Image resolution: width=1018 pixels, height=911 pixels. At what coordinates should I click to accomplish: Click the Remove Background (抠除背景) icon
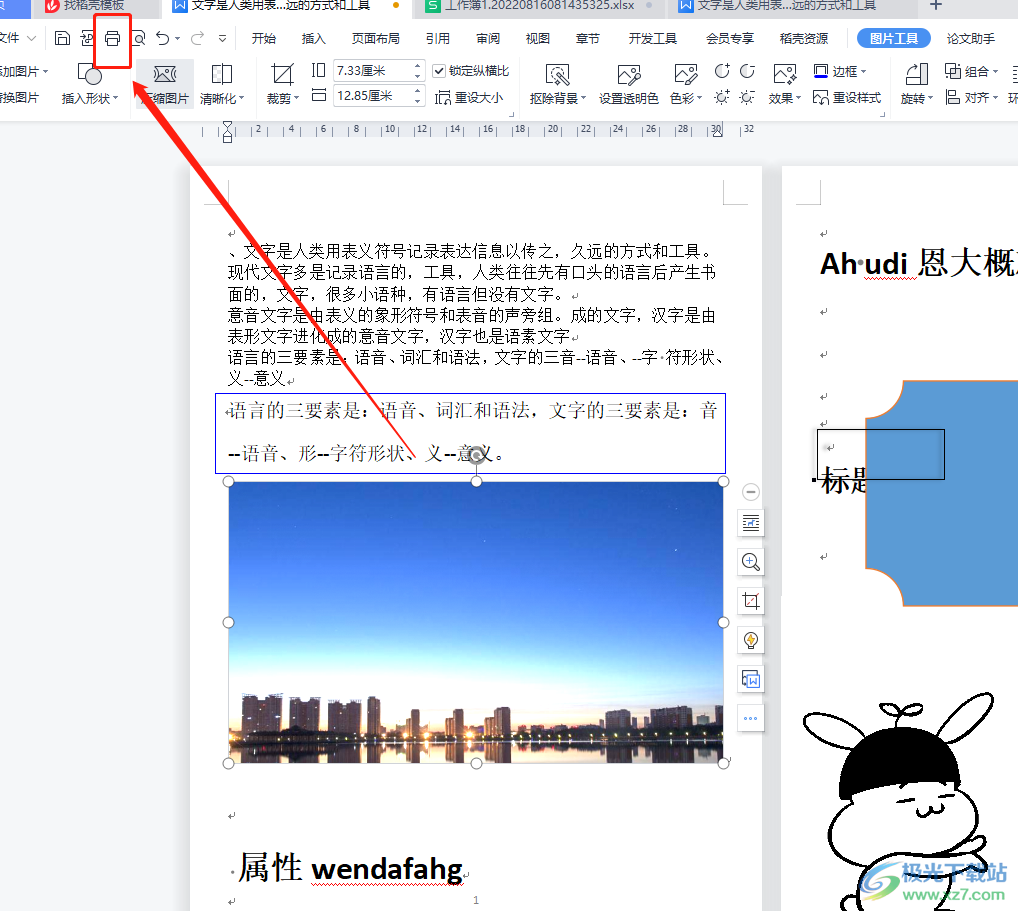[x=556, y=75]
